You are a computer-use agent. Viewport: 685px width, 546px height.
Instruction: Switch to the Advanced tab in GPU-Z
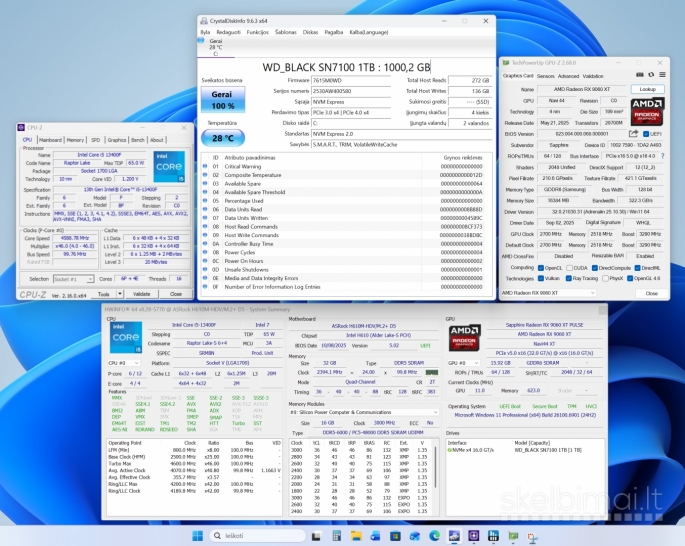[x=568, y=76]
